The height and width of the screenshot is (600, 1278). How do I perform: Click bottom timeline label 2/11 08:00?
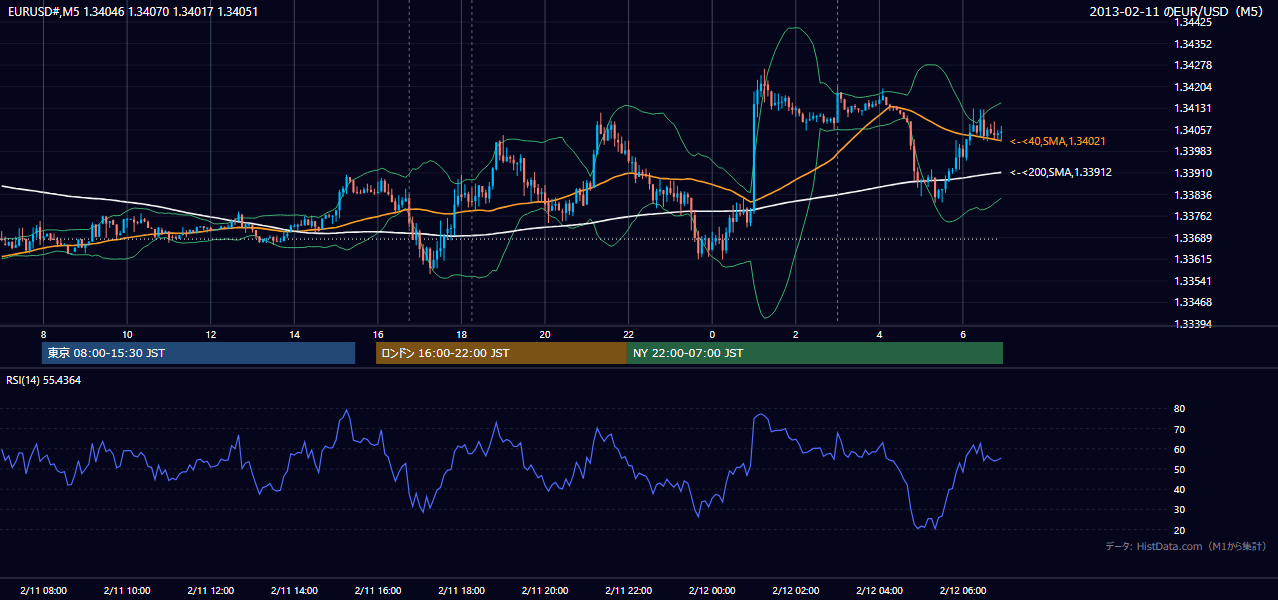tap(43, 590)
